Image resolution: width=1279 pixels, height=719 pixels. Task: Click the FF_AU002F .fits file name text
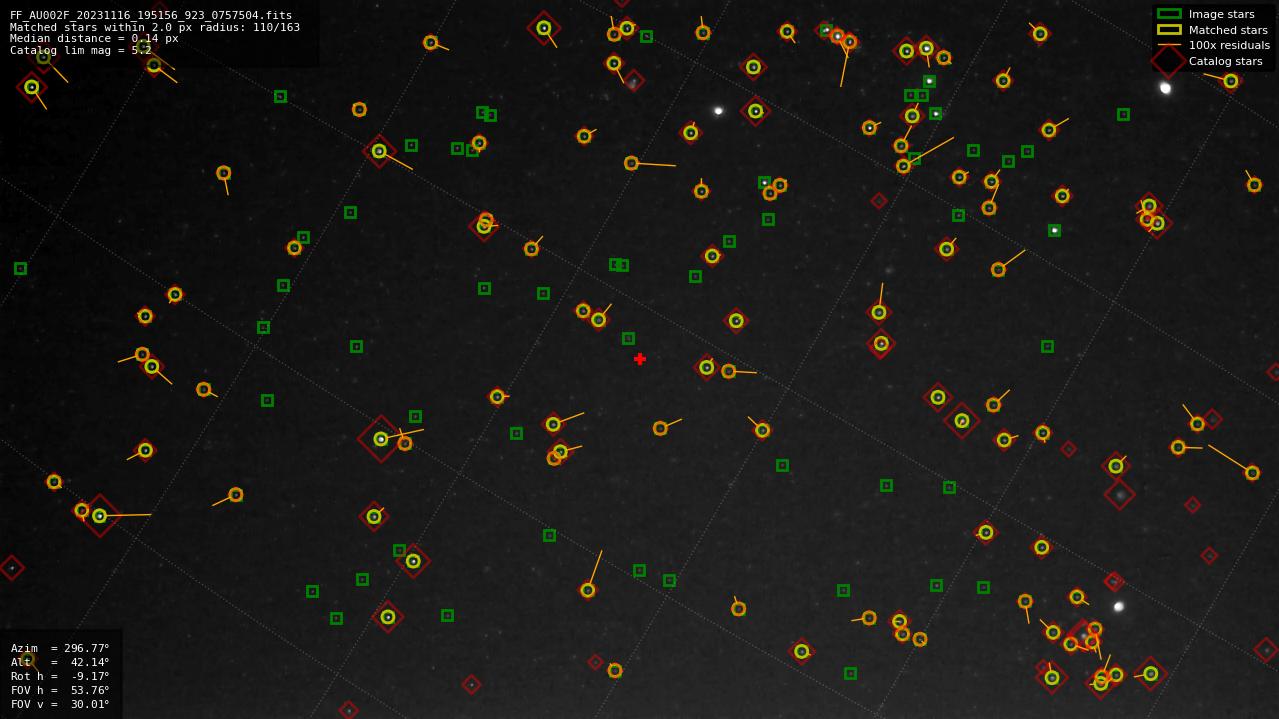coord(151,15)
